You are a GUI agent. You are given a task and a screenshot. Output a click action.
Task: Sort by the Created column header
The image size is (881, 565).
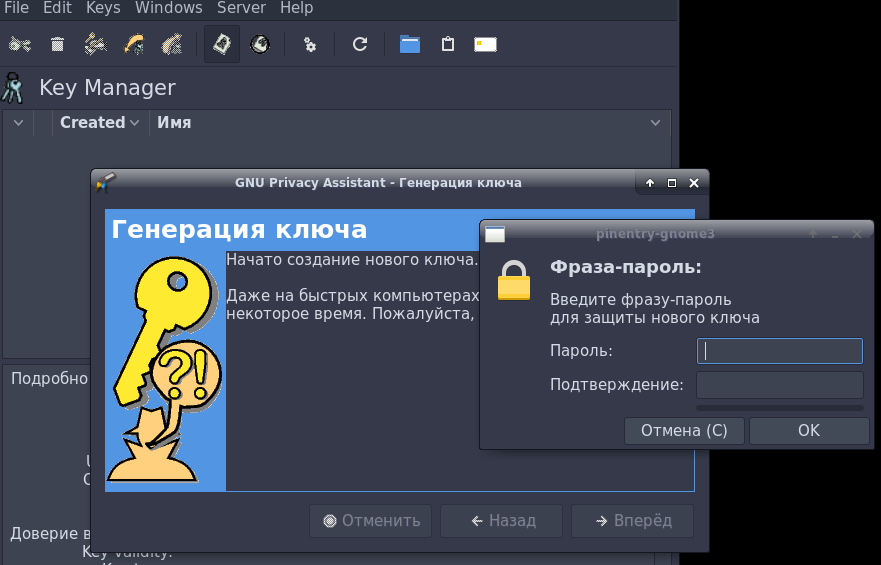[99, 122]
